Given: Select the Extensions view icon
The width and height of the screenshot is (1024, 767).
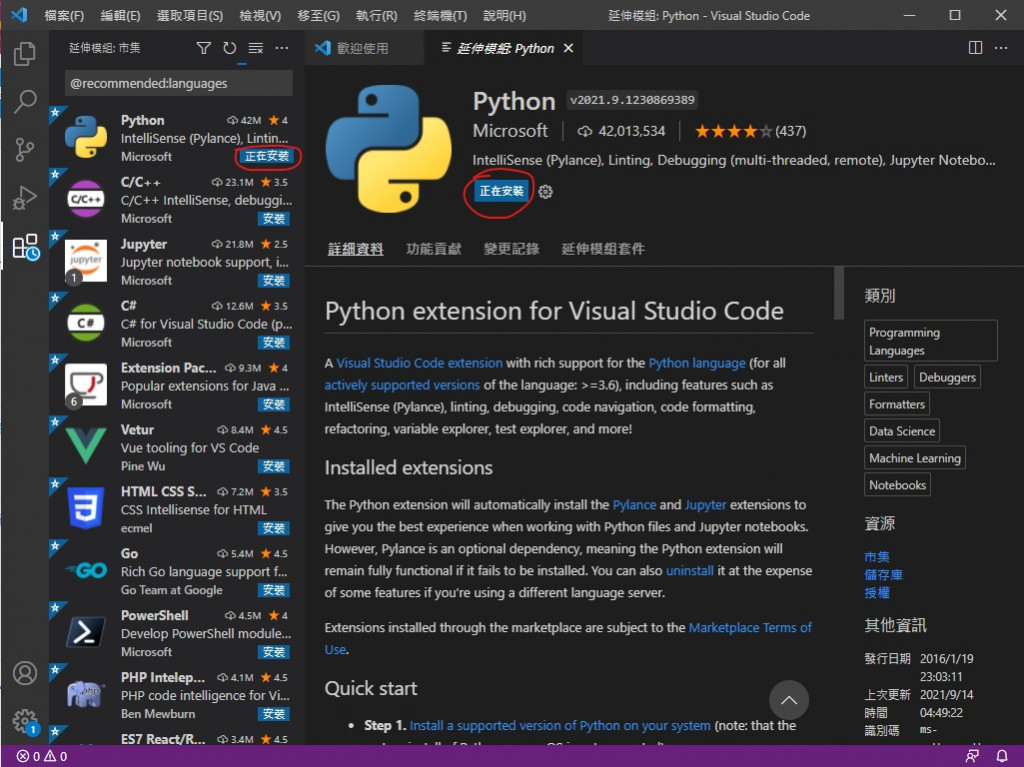Looking at the screenshot, I should (x=26, y=247).
